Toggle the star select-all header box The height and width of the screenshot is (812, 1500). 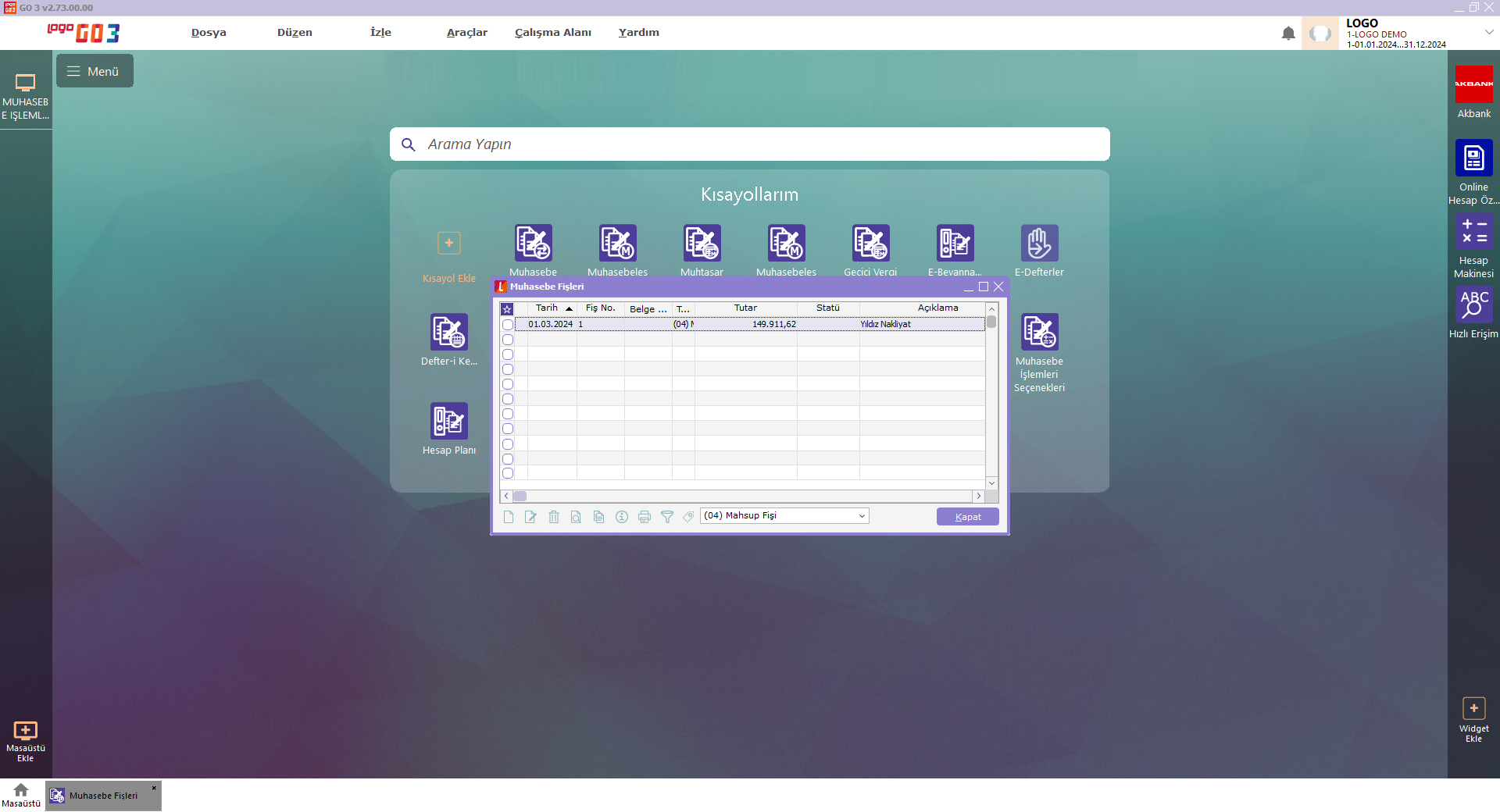(507, 309)
